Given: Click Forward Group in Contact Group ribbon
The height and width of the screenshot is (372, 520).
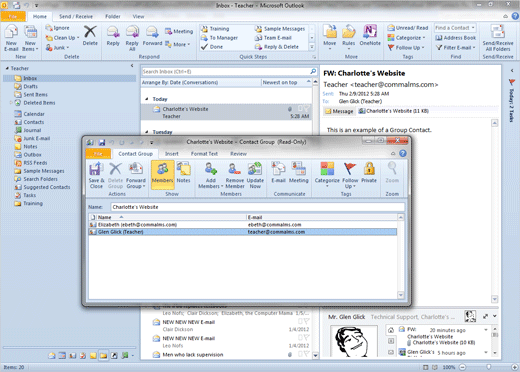Looking at the screenshot, I should pos(136,175).
